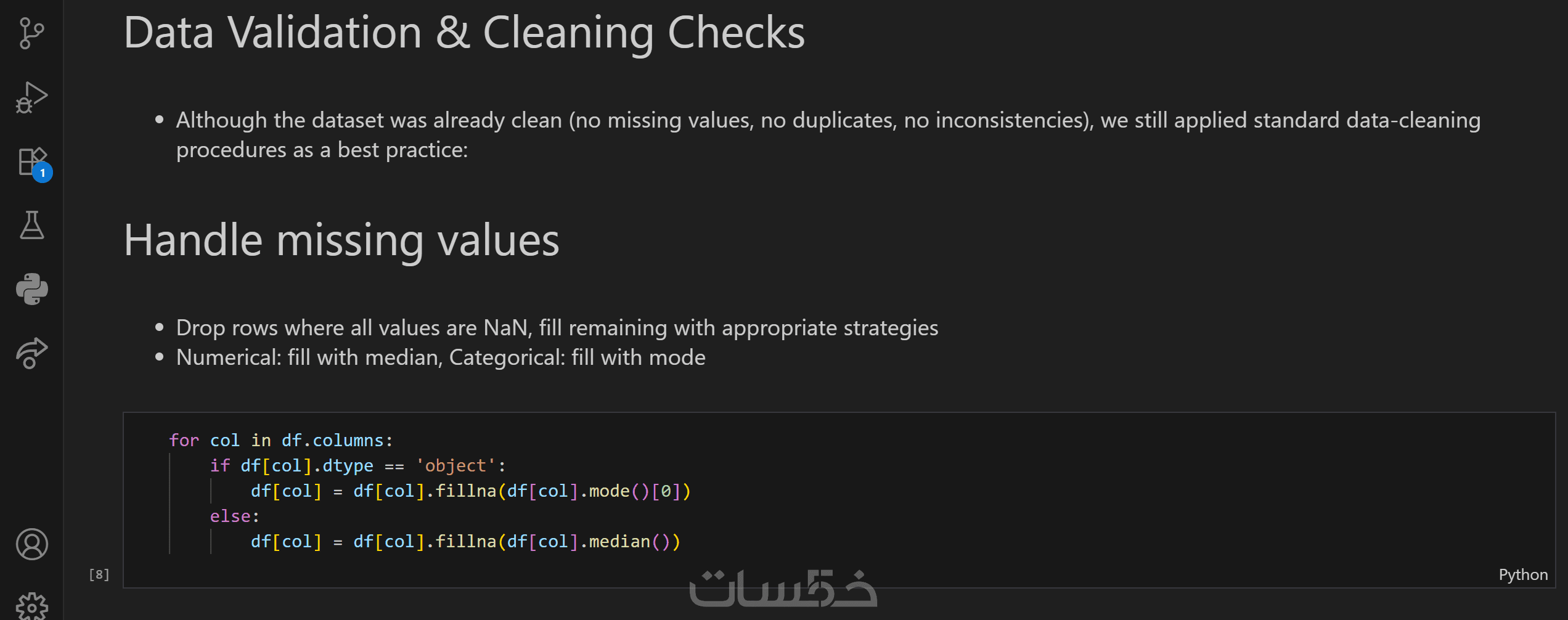
Task: Open the Testing flask panel
Action: point(31,226)
